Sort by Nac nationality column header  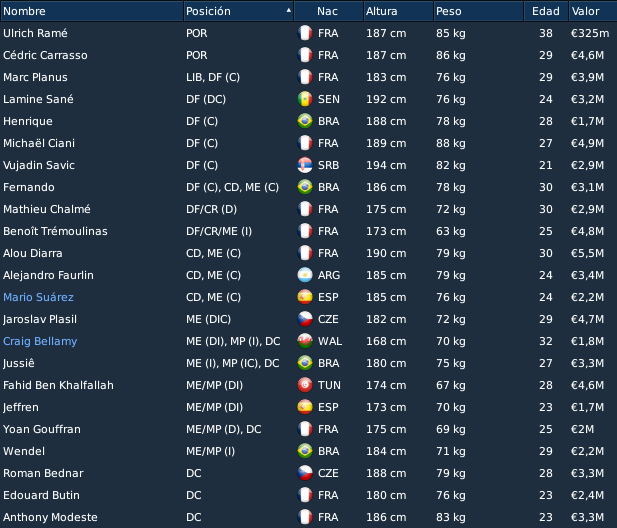point(328,11)
